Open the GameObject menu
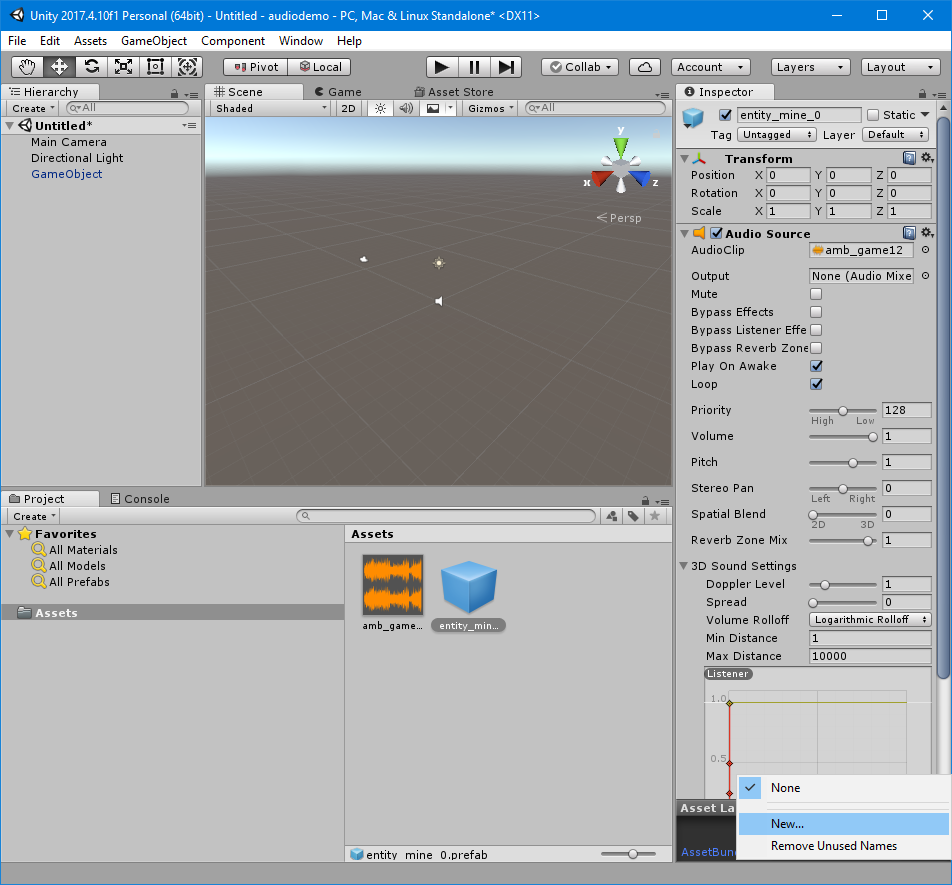The height and width of the screenshot is (885, 952). 154,41
